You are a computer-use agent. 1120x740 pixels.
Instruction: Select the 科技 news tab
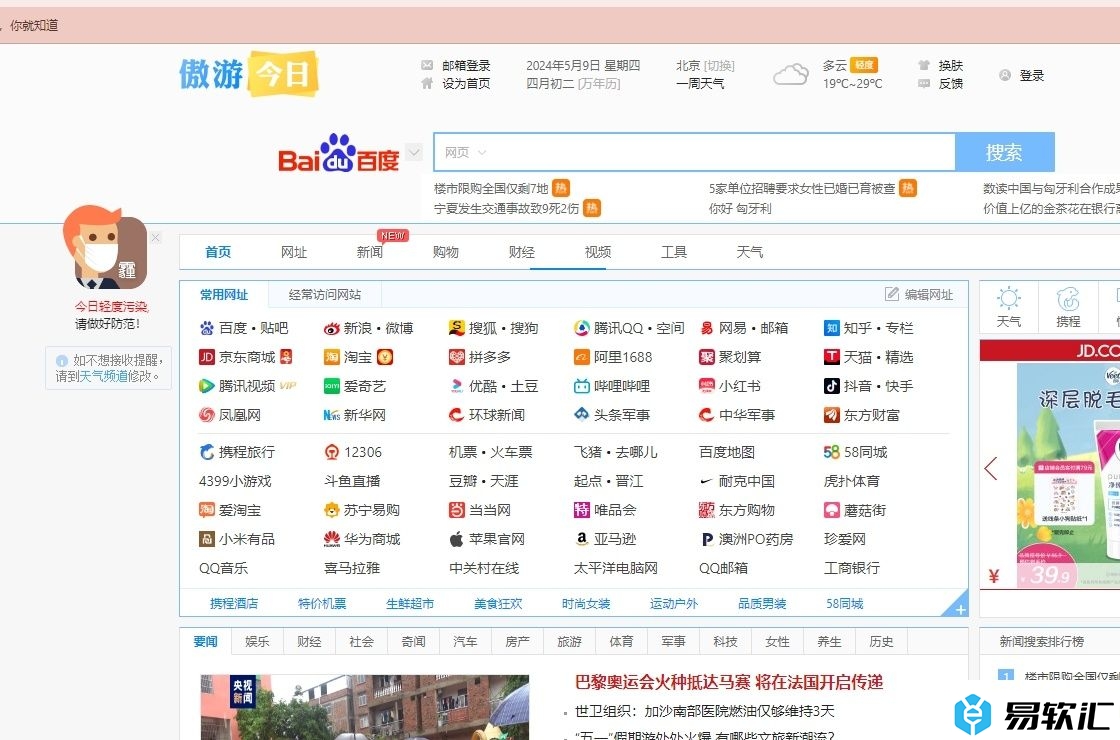point(725,641)
